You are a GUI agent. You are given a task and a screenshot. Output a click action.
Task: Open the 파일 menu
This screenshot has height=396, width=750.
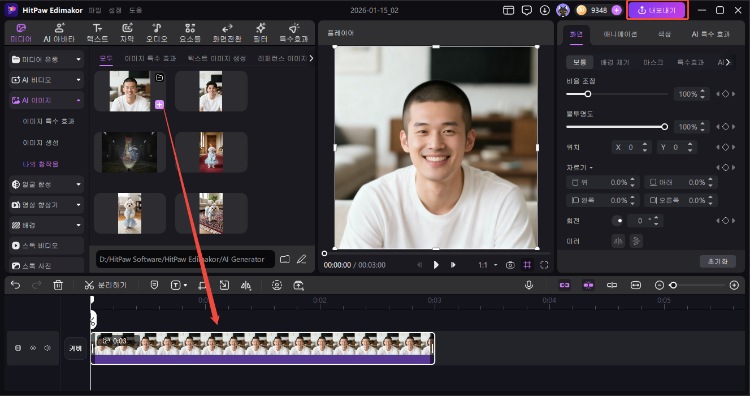pos(95,10)
